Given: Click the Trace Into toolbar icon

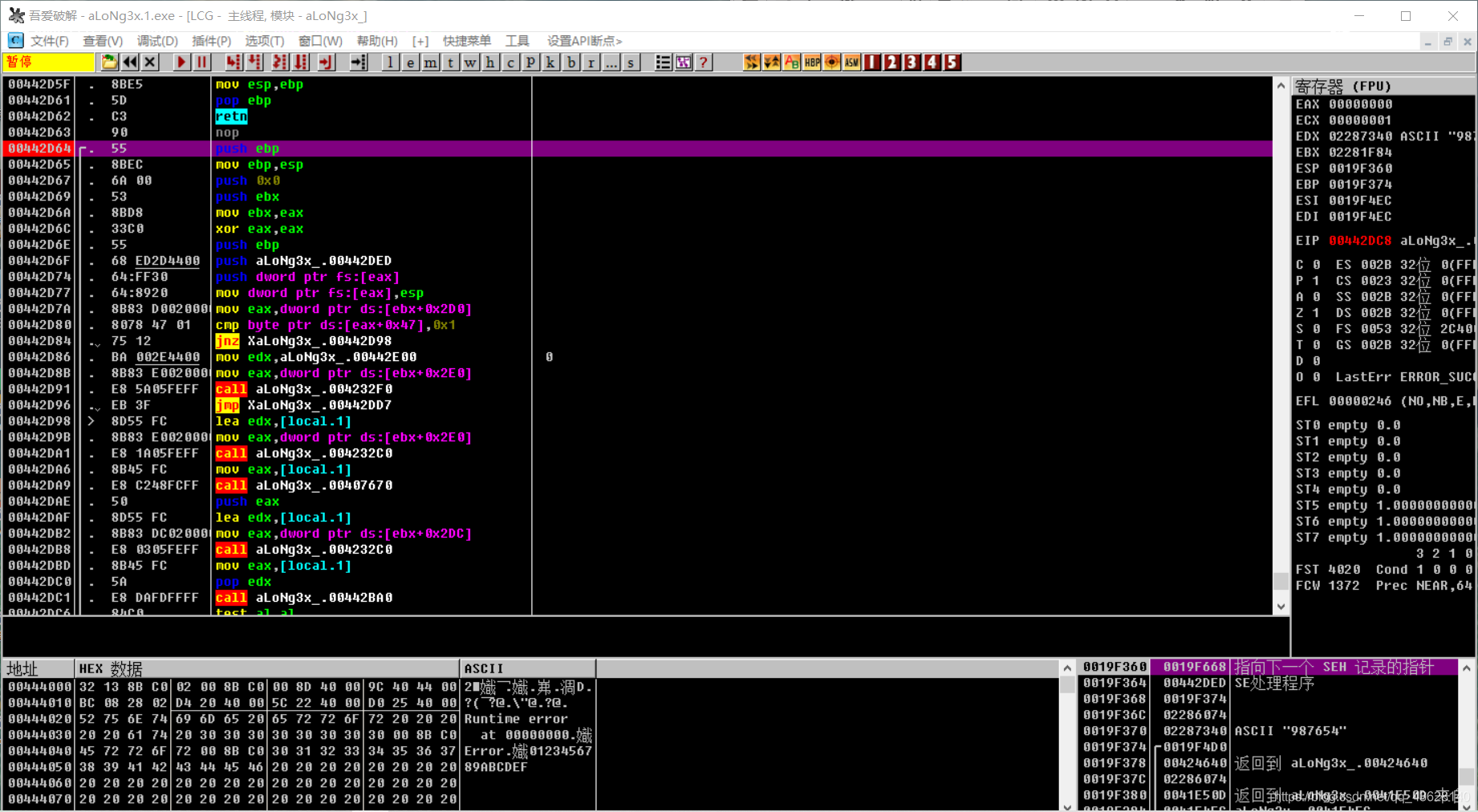Looking at the screenshot, I should (x=280, y=63).
